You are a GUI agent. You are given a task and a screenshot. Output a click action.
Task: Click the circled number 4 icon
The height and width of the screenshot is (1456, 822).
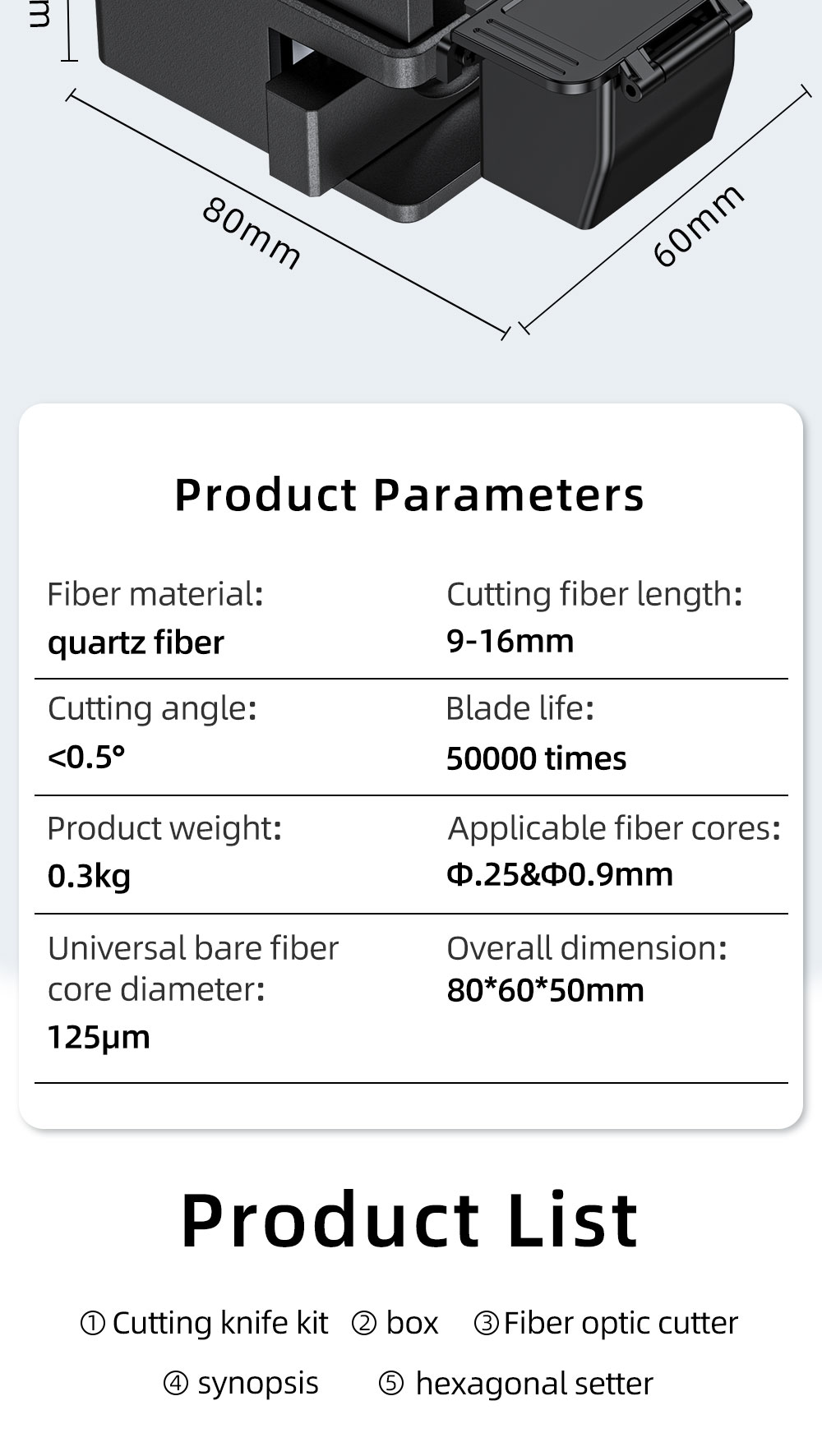(176, 1384)
